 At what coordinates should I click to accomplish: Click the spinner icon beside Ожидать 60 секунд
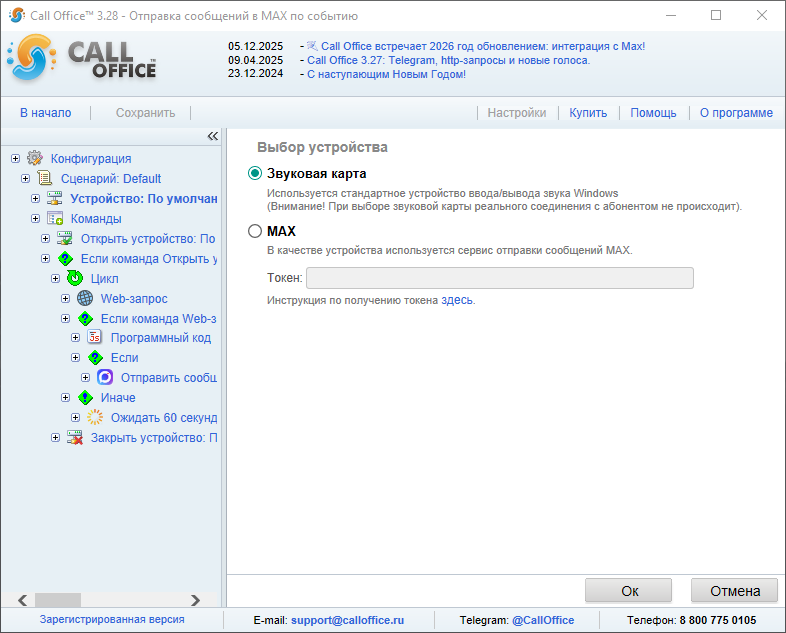pyautogui.click(x=95, y=418)
